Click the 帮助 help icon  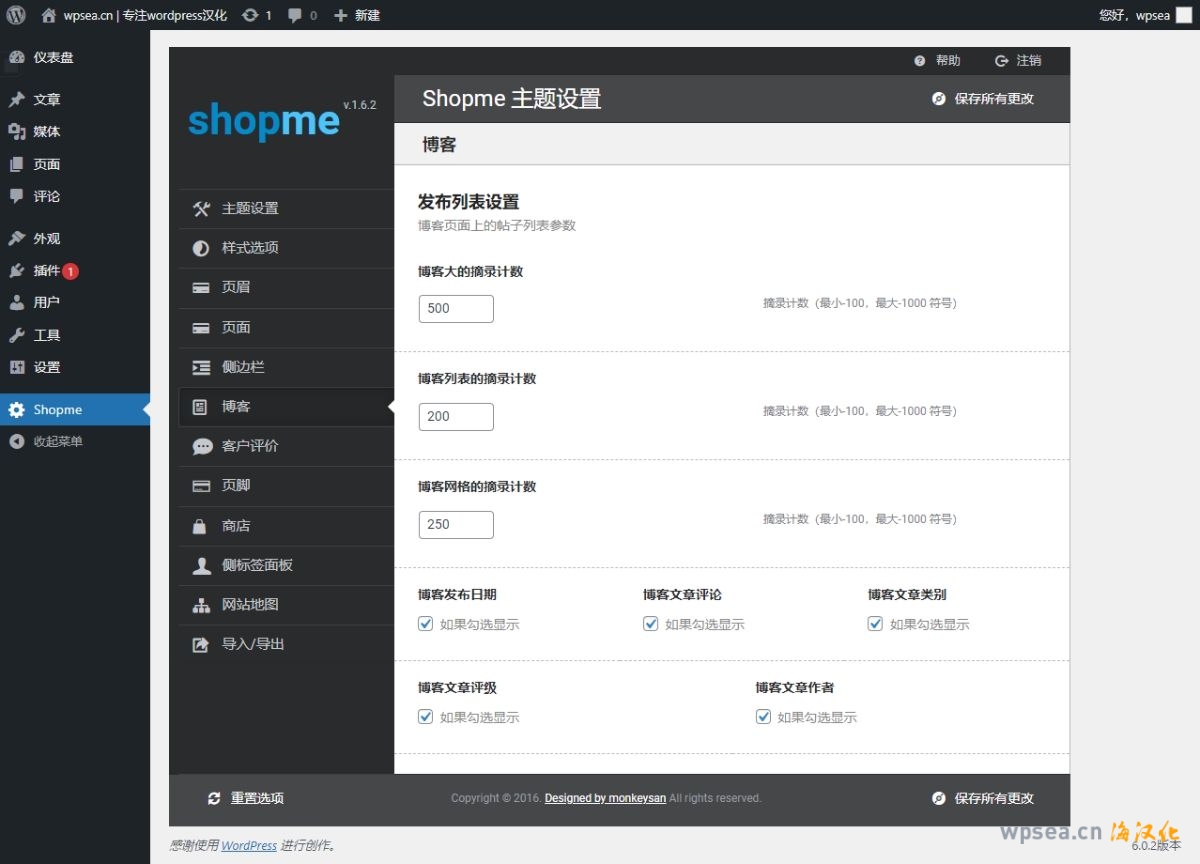[x=920, y=61]
